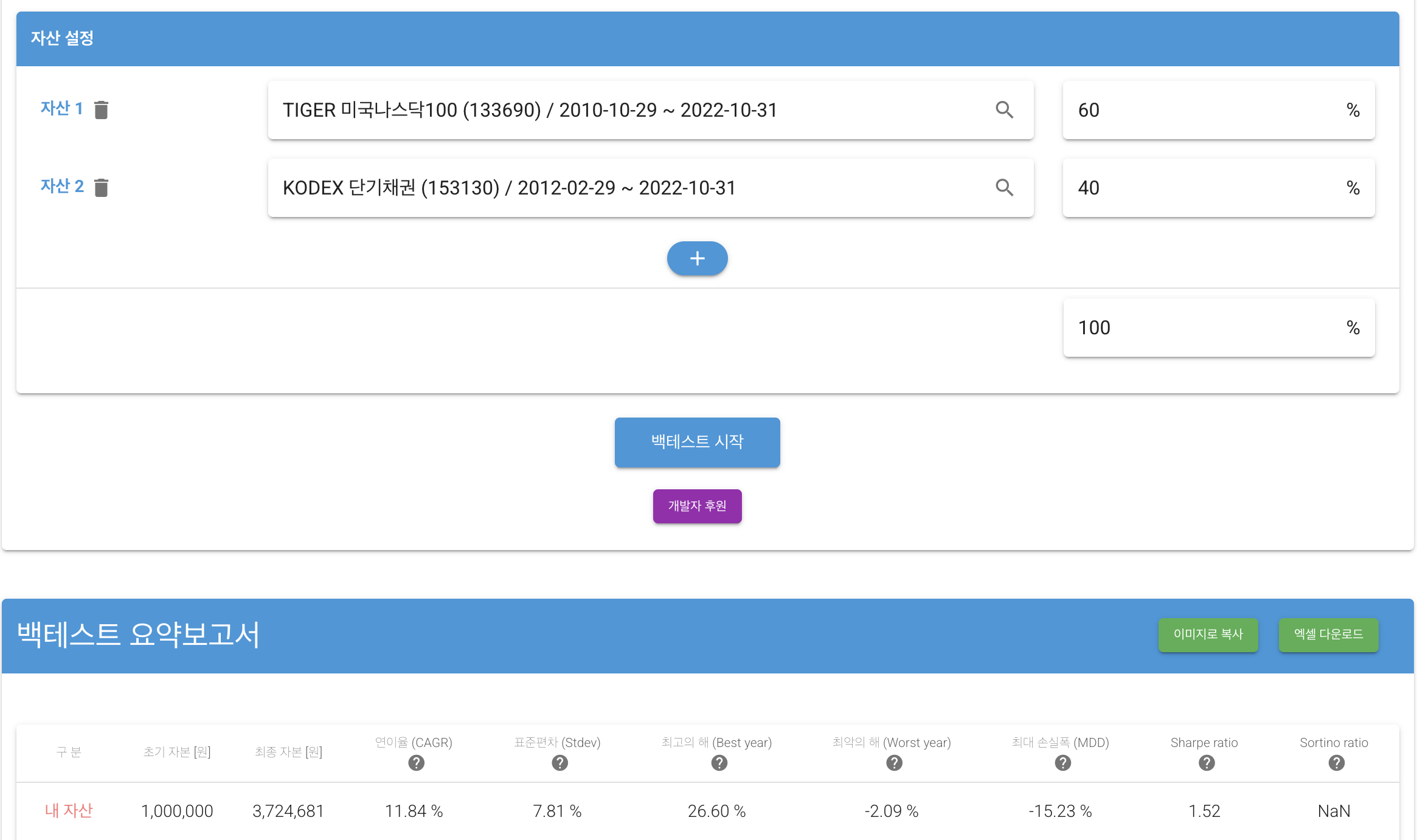Image resolution: width=1417 pixels, height=840 pixels.
Task: Open Sortino ratio help icon
Action: tap(1336, 763)
